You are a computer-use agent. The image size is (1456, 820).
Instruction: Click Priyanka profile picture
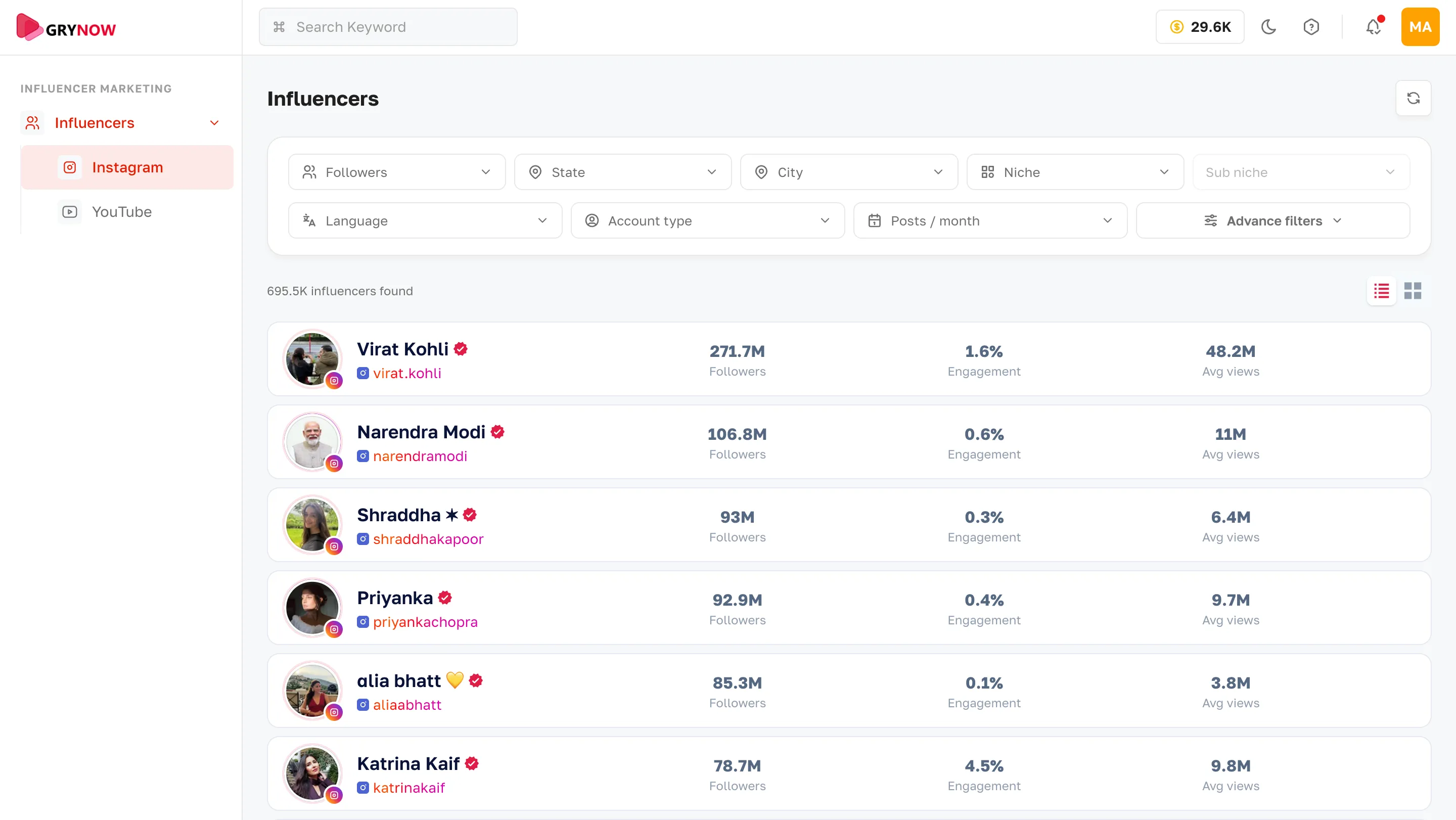[312, 608]
